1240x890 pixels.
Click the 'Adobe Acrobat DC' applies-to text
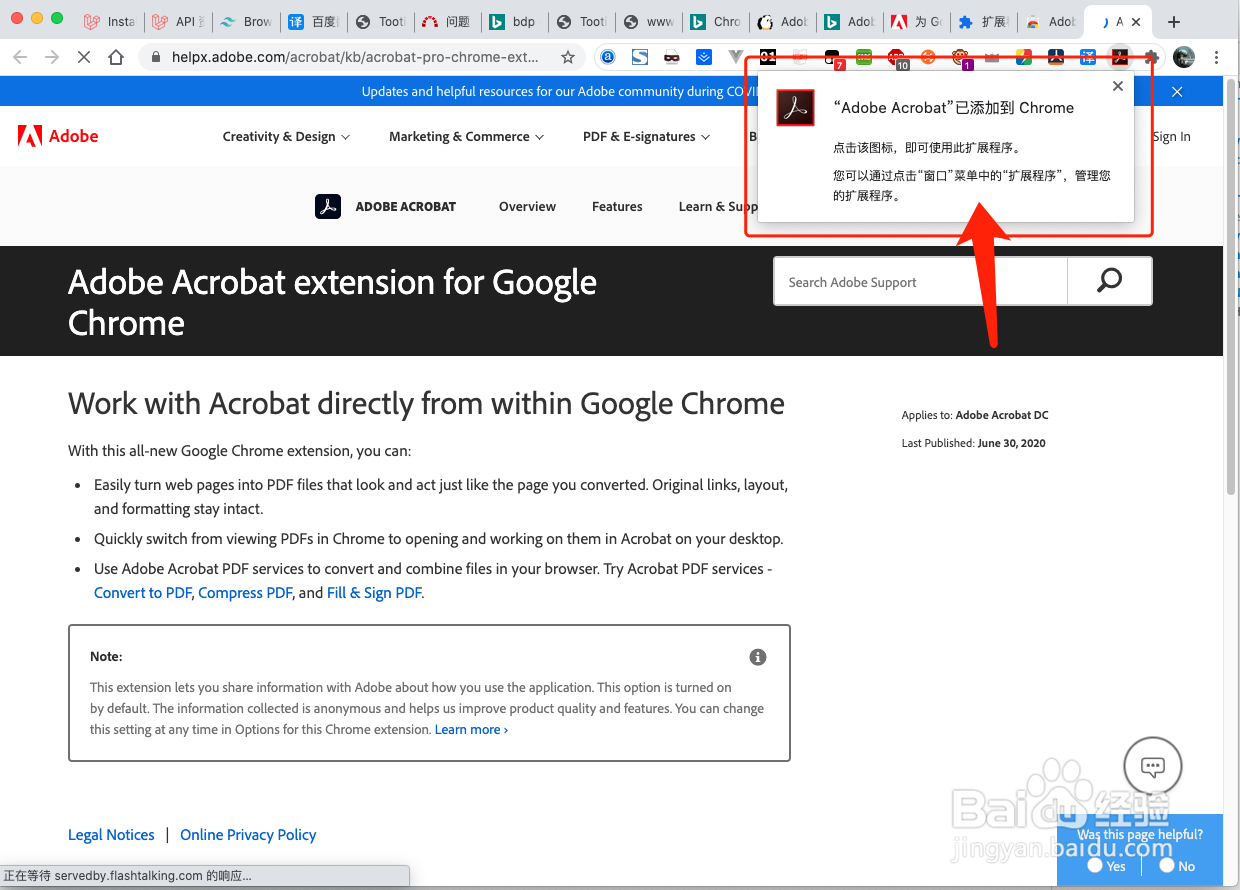pos(1002,415)
